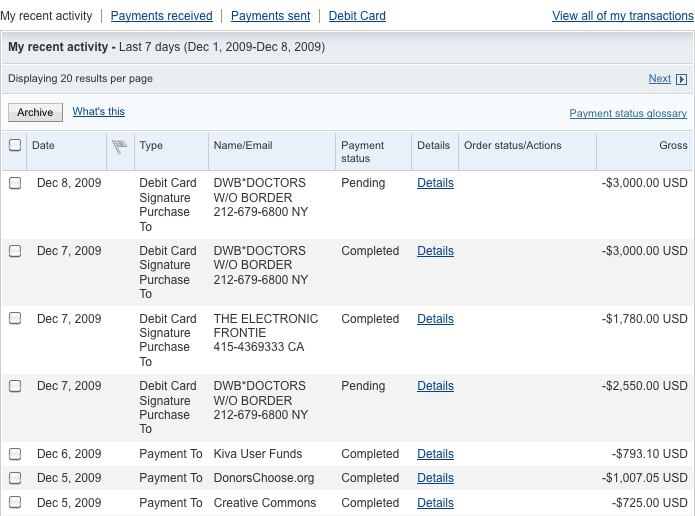Image resolution: width=695 pixels, height=516 pixels.
Task: Click the Next page arrow icon
Action: tap(681, 79)
